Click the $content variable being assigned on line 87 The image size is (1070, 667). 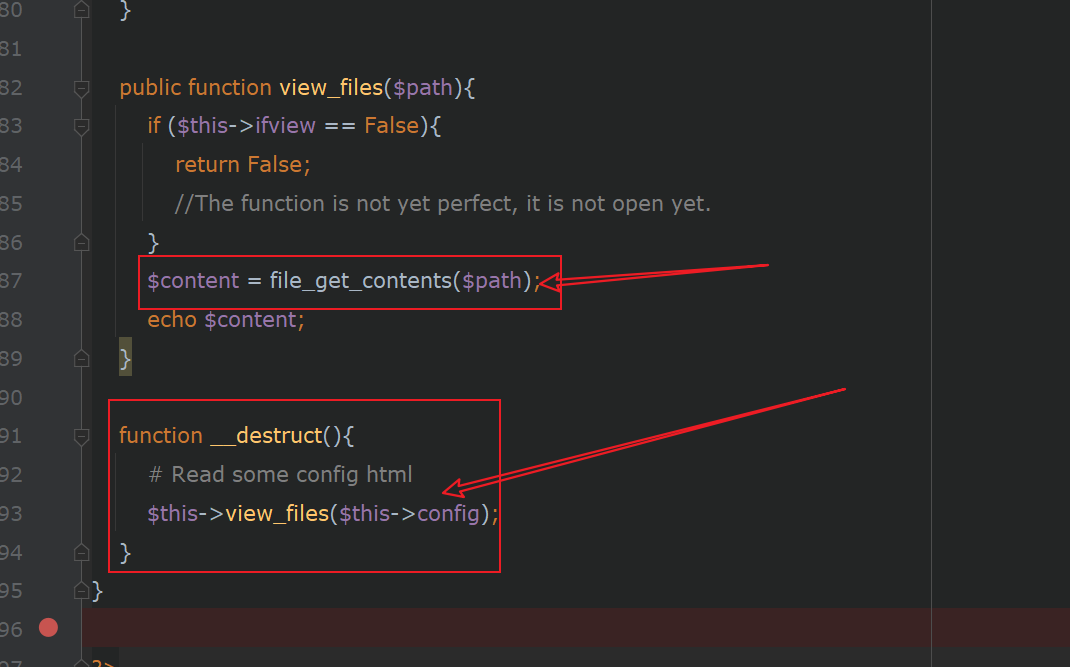click(193, 281)
